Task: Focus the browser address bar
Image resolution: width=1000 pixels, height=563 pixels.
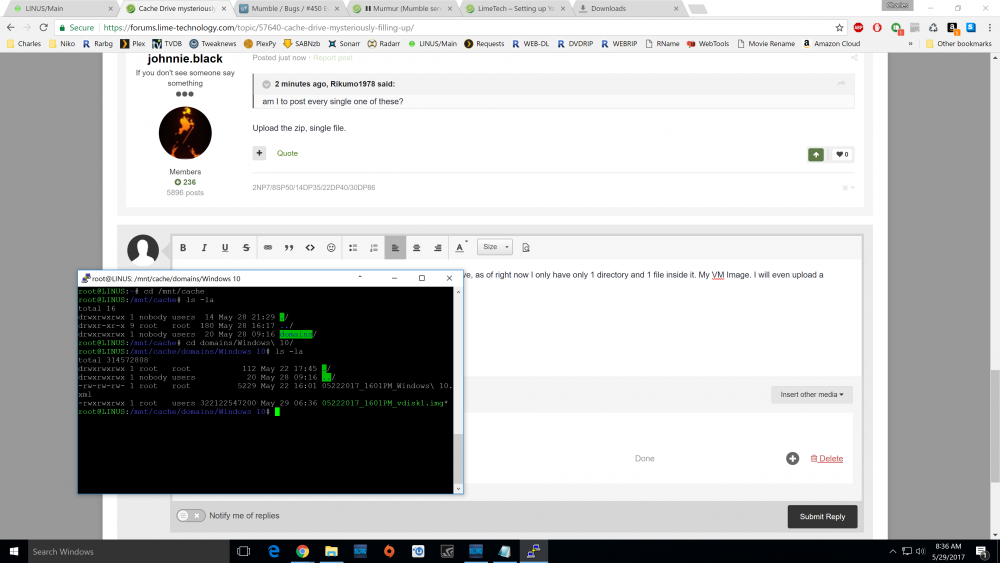Action: [x=446, y=27]
